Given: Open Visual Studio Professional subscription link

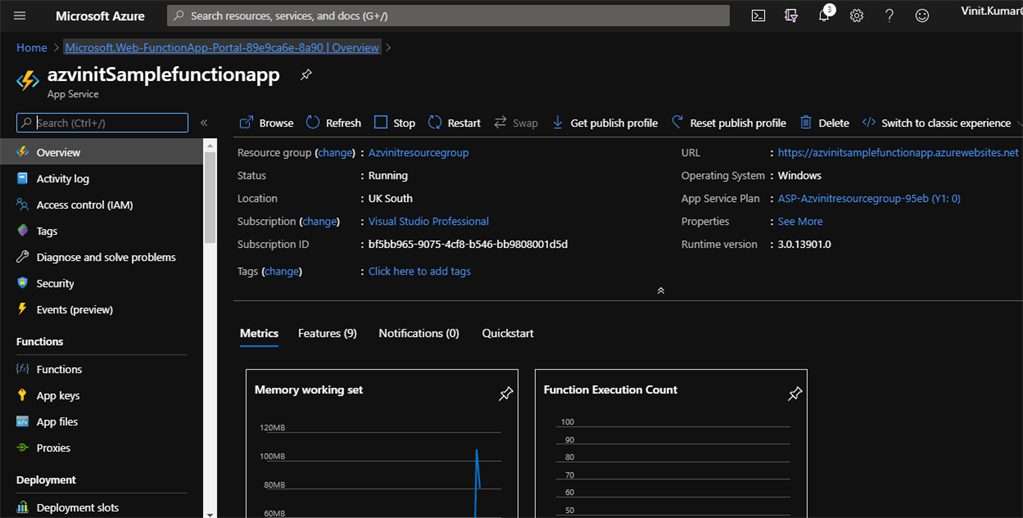Looking at the screenshot, I should pyautogui.click(x=429, y=221).
